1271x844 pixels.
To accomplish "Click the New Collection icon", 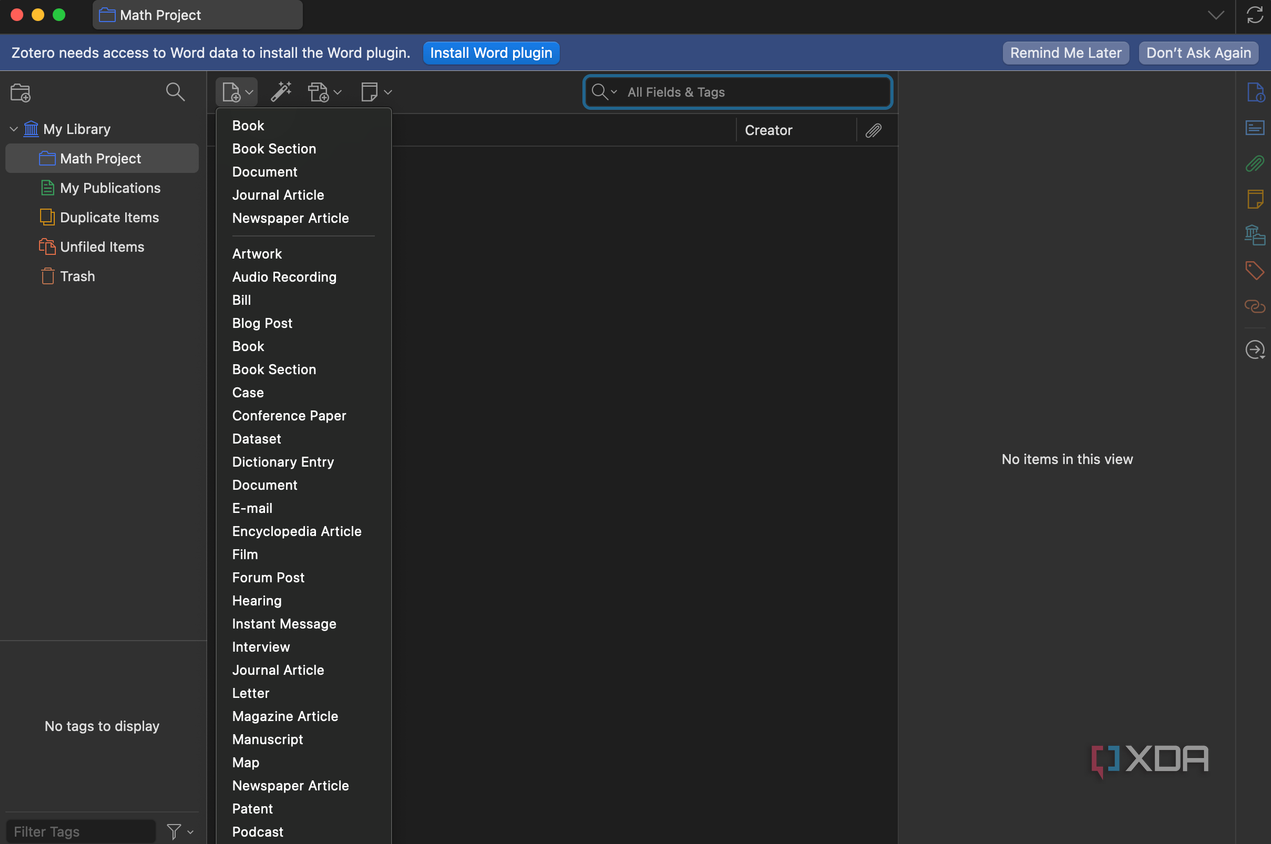I will pyautogui.click(x=20, y=92).
